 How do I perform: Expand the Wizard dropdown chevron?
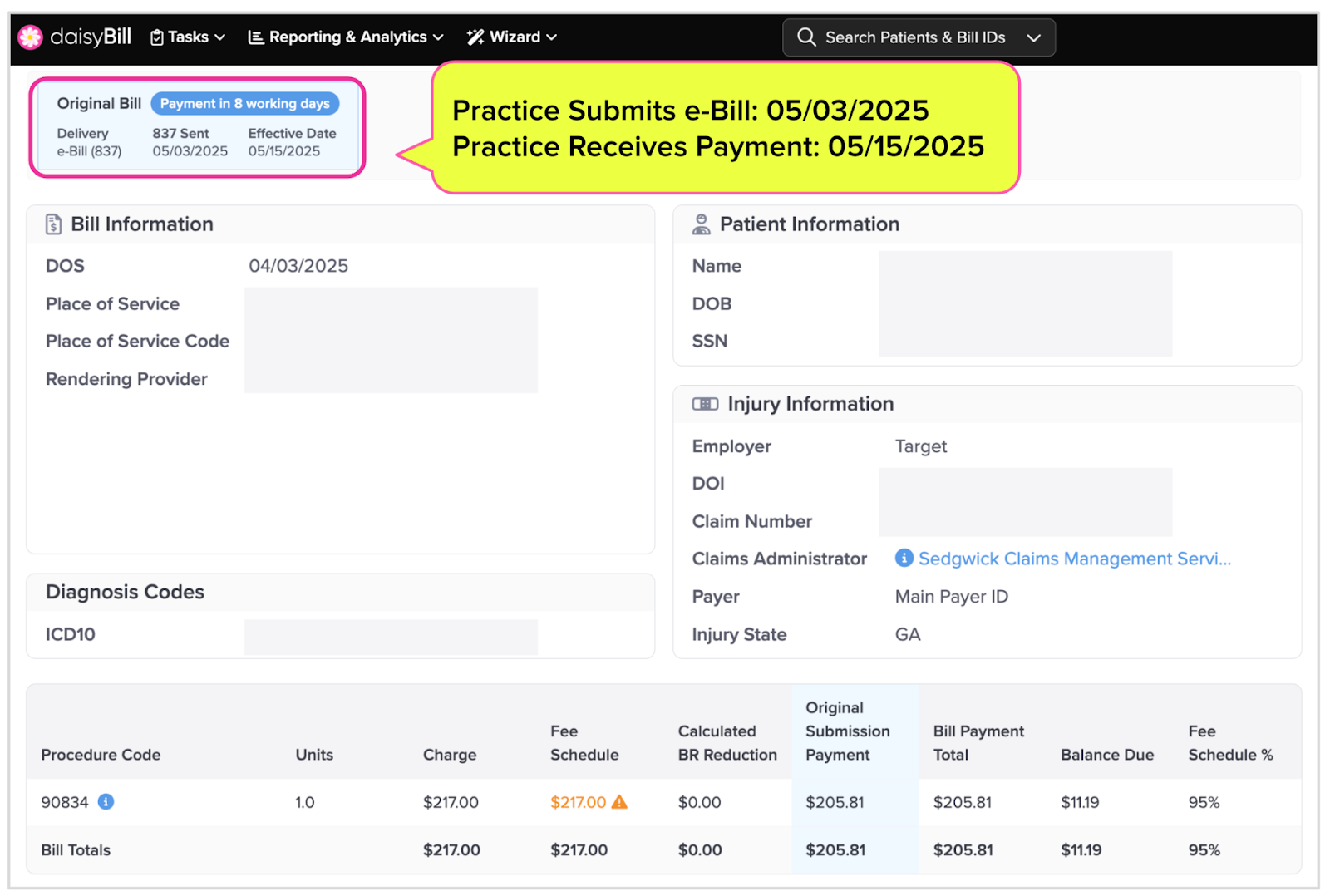pos(552,37)
